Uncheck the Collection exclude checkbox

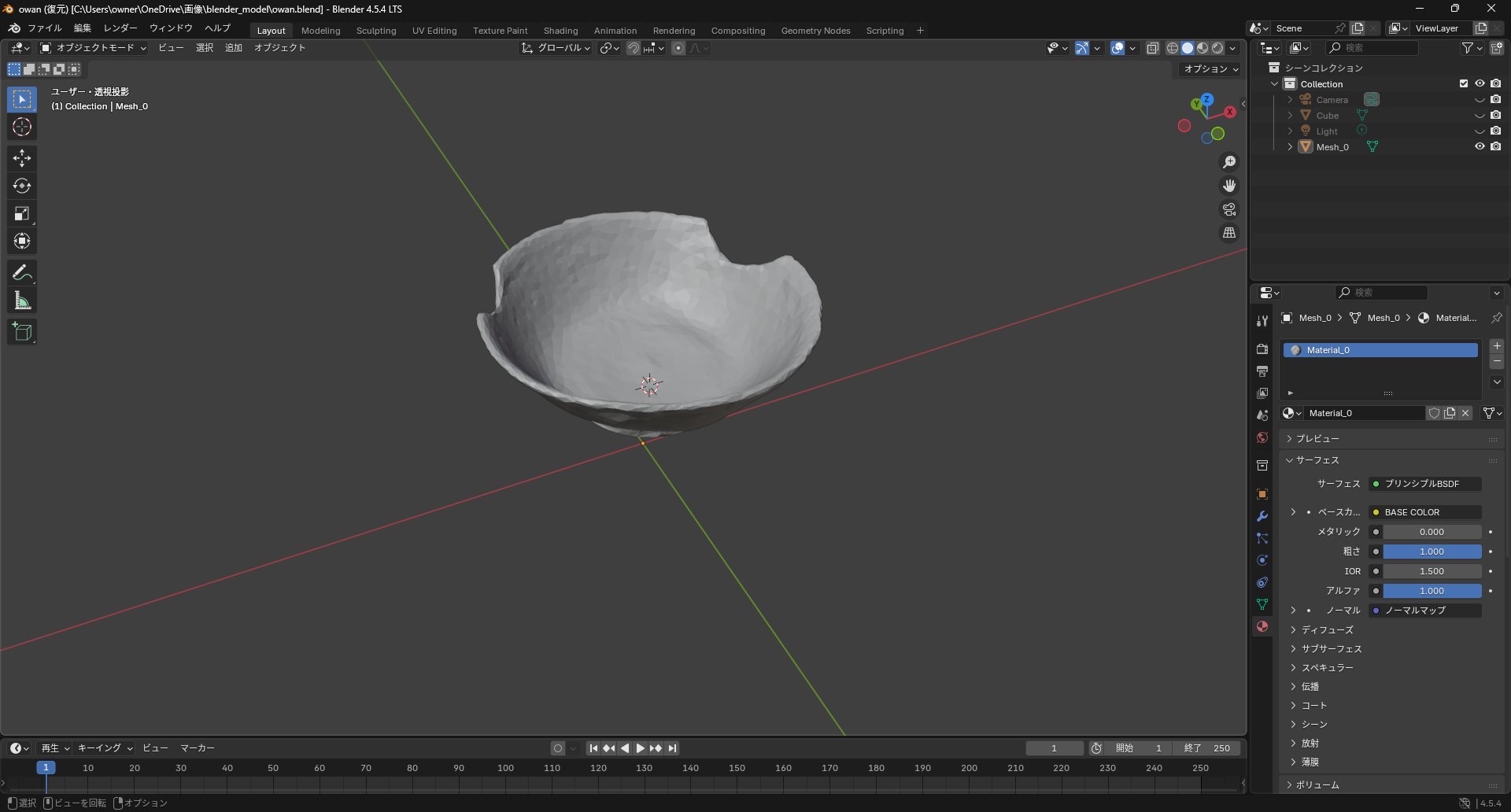[x=1464, y=83]
